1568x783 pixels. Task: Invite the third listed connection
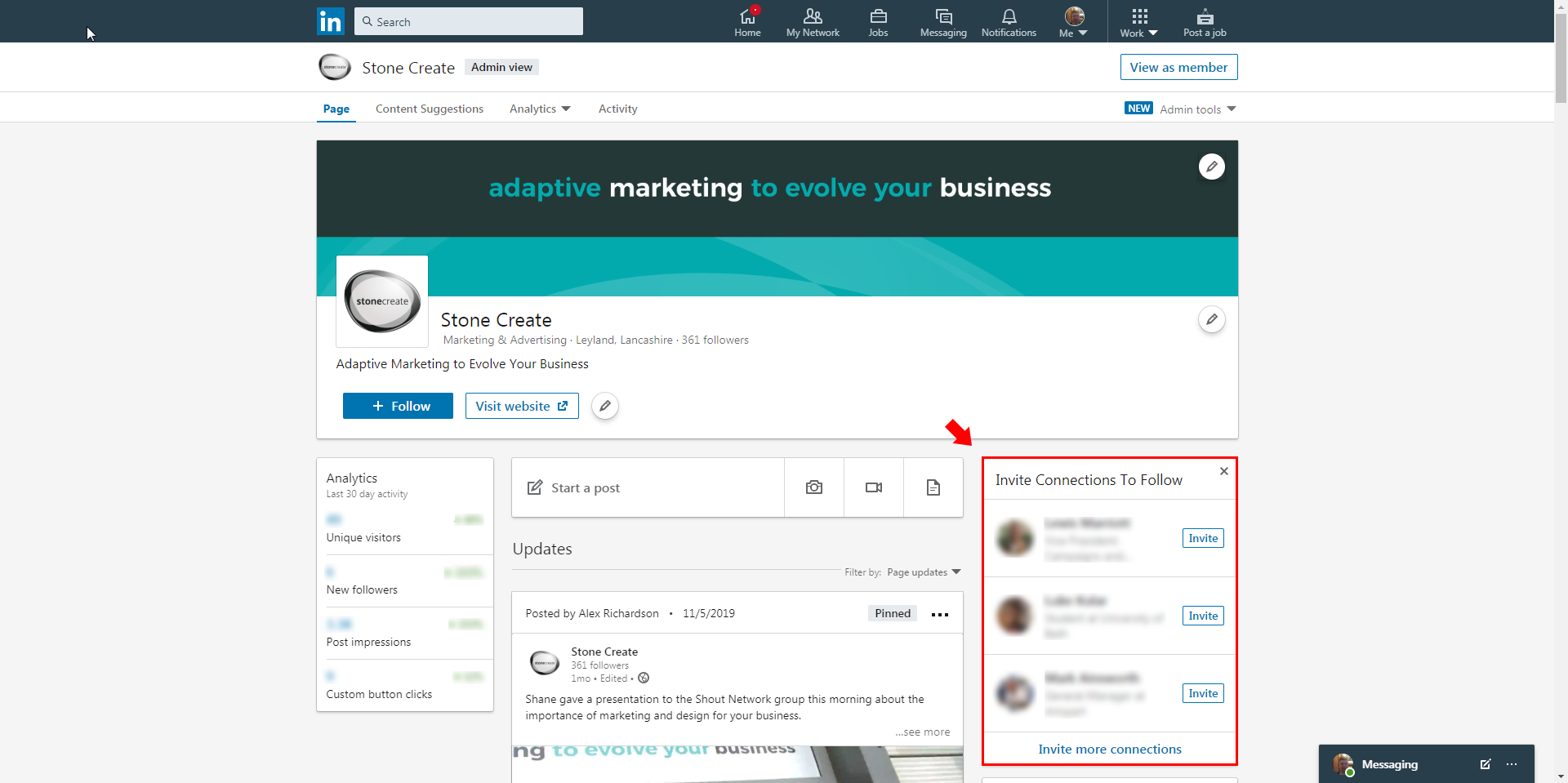click(x=1203, y=693)
